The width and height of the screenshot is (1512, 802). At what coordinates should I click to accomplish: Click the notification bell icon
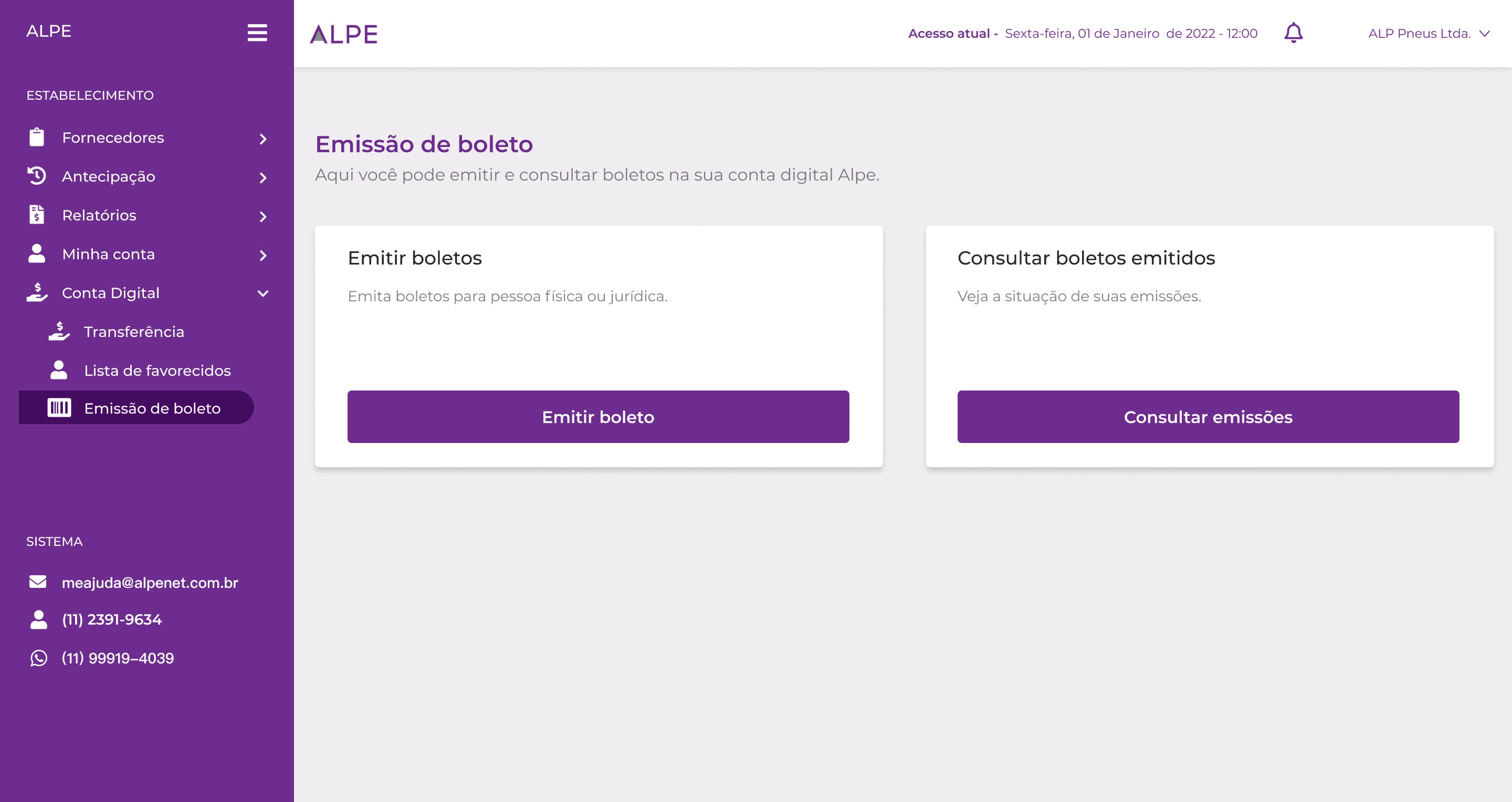(x=1293, y=33)
